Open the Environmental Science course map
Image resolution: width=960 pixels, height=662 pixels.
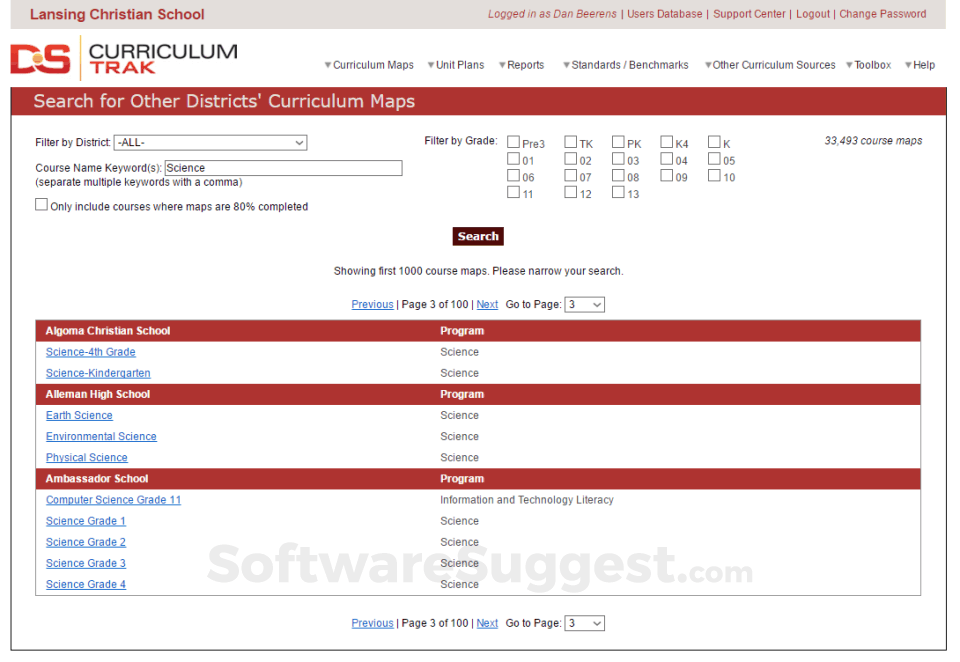[100, 436]
